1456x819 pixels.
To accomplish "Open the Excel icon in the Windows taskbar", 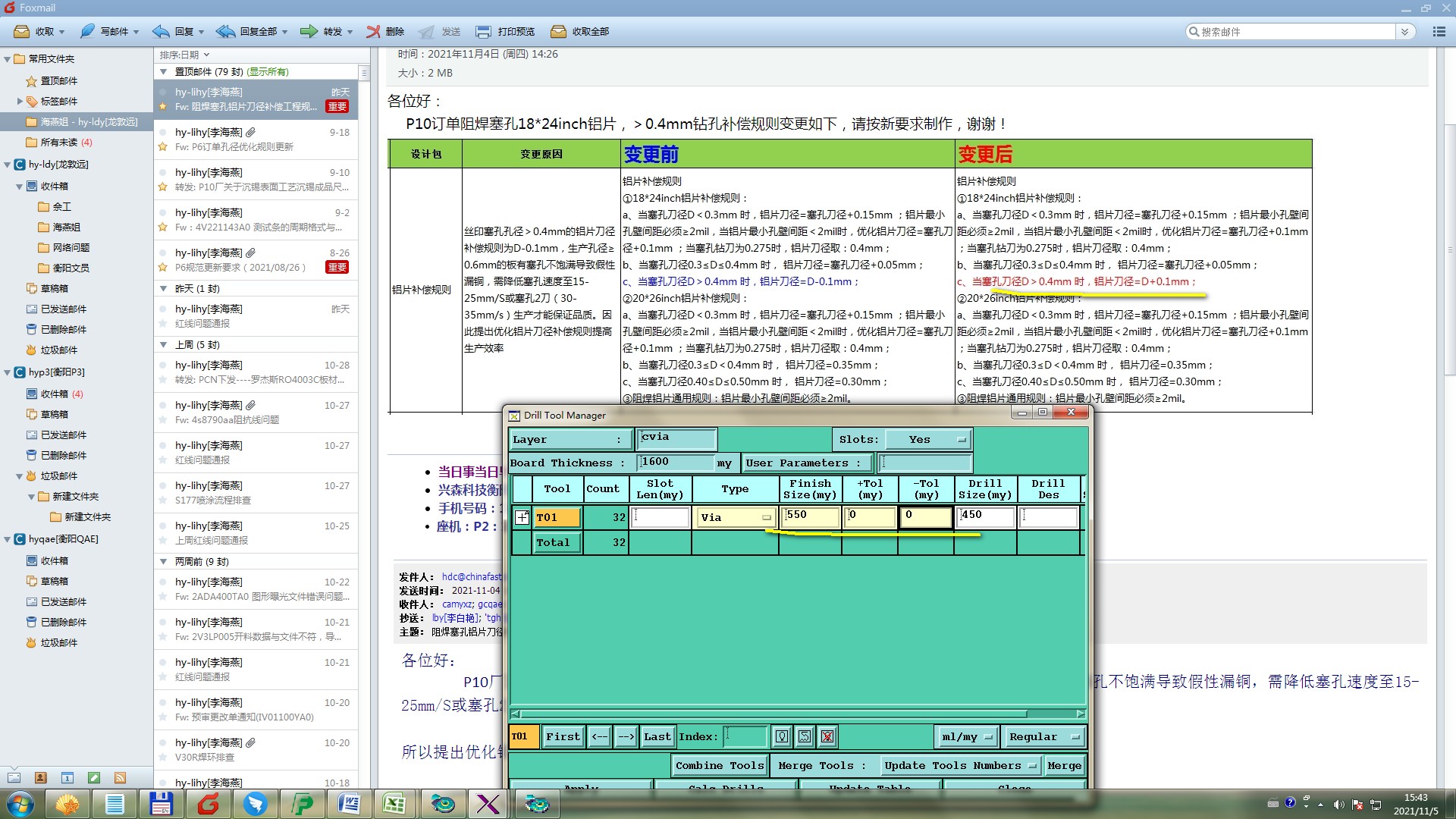I will point(394,803).
